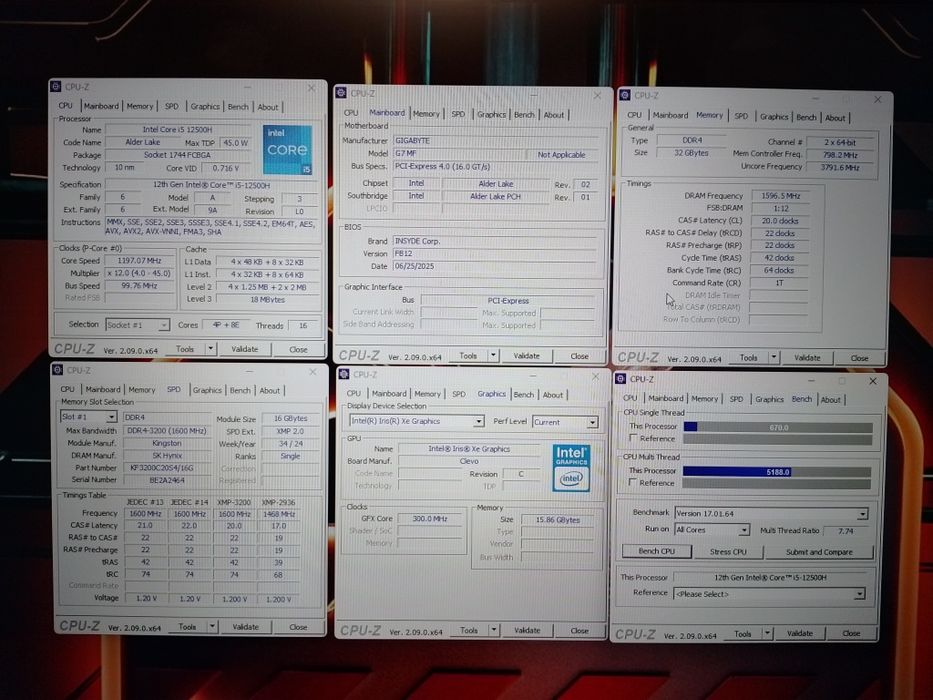933x700 pixels.
Task: Switch to Mainboard tab in the CPU window
Action: point(101,106)
